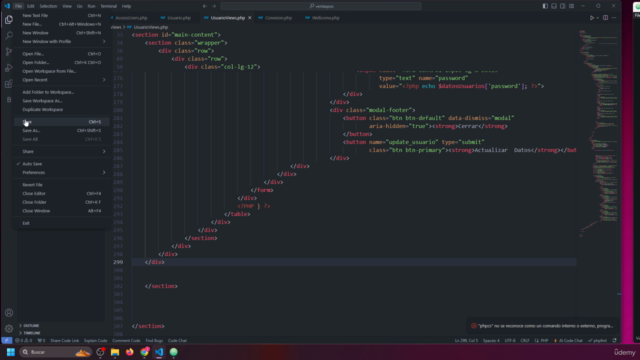Open Source Control view
This screenshot has width=640, height=360.
click(x=9, y=51)
